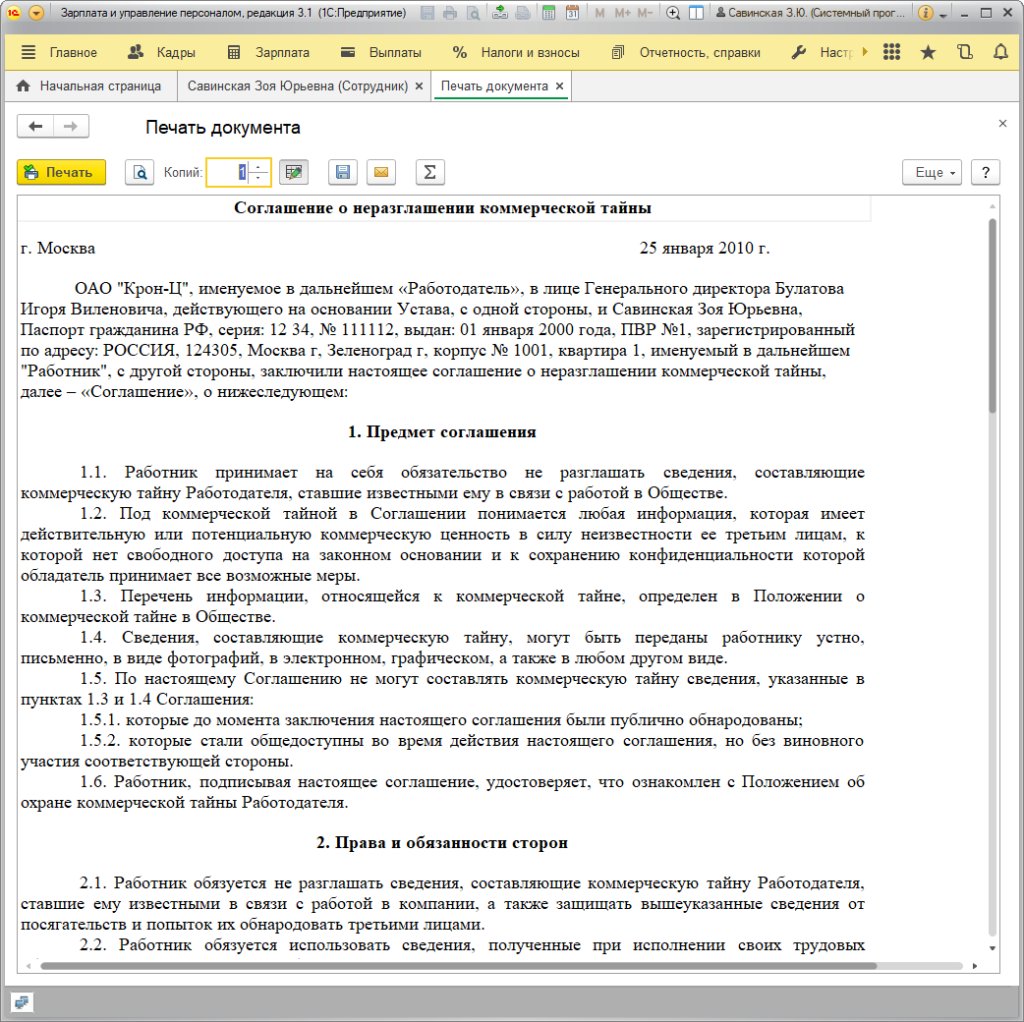Open favorites star icon
This screenshot has height=1022, width=1024.
(928, 52)
